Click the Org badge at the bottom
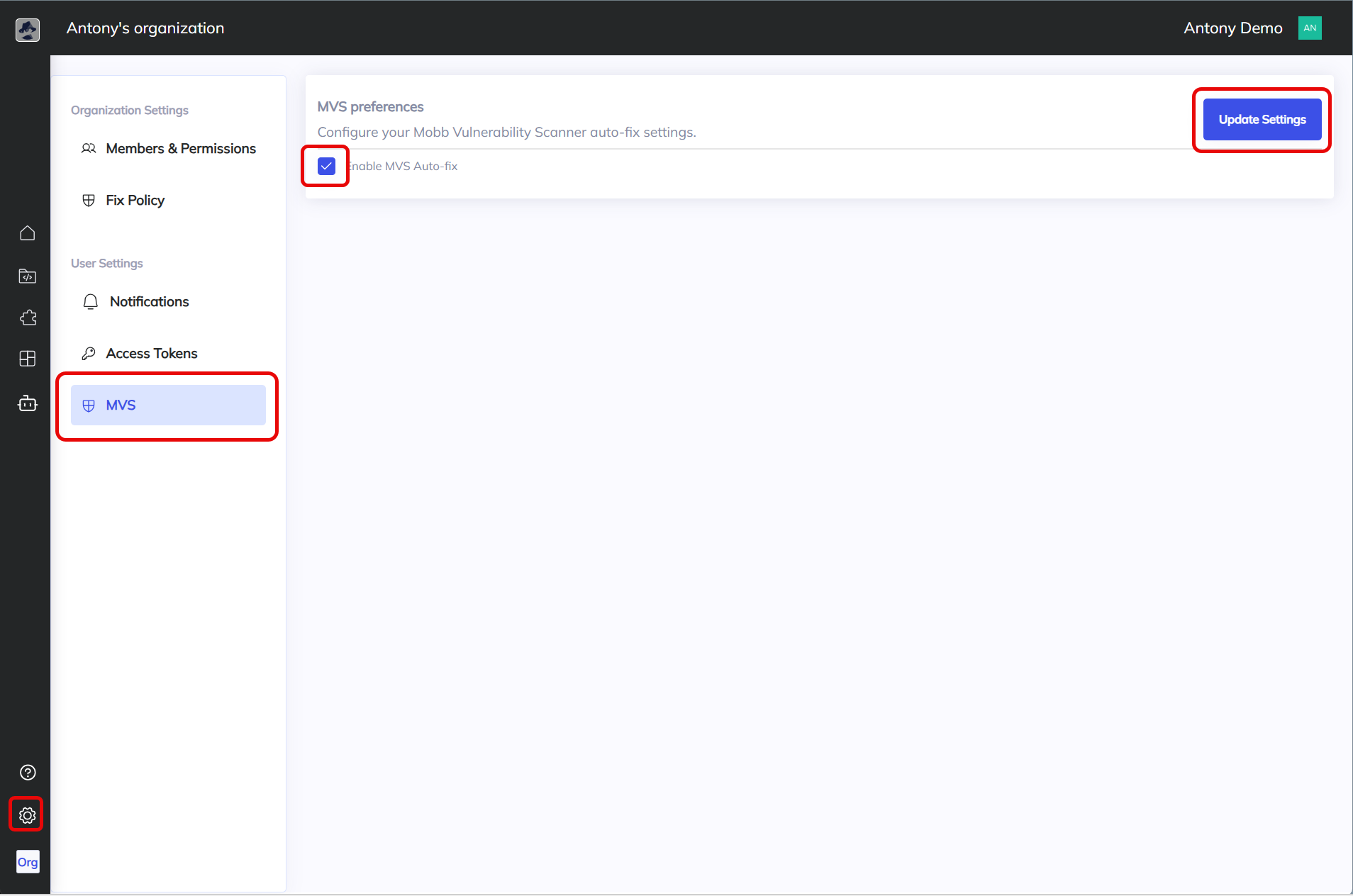This screenshot has height=896, width=1353. (28, 862)
